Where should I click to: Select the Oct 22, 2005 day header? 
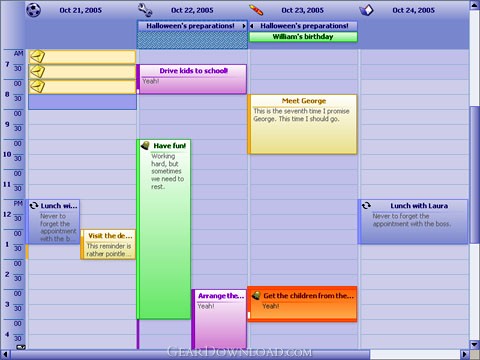coord(192,10)
